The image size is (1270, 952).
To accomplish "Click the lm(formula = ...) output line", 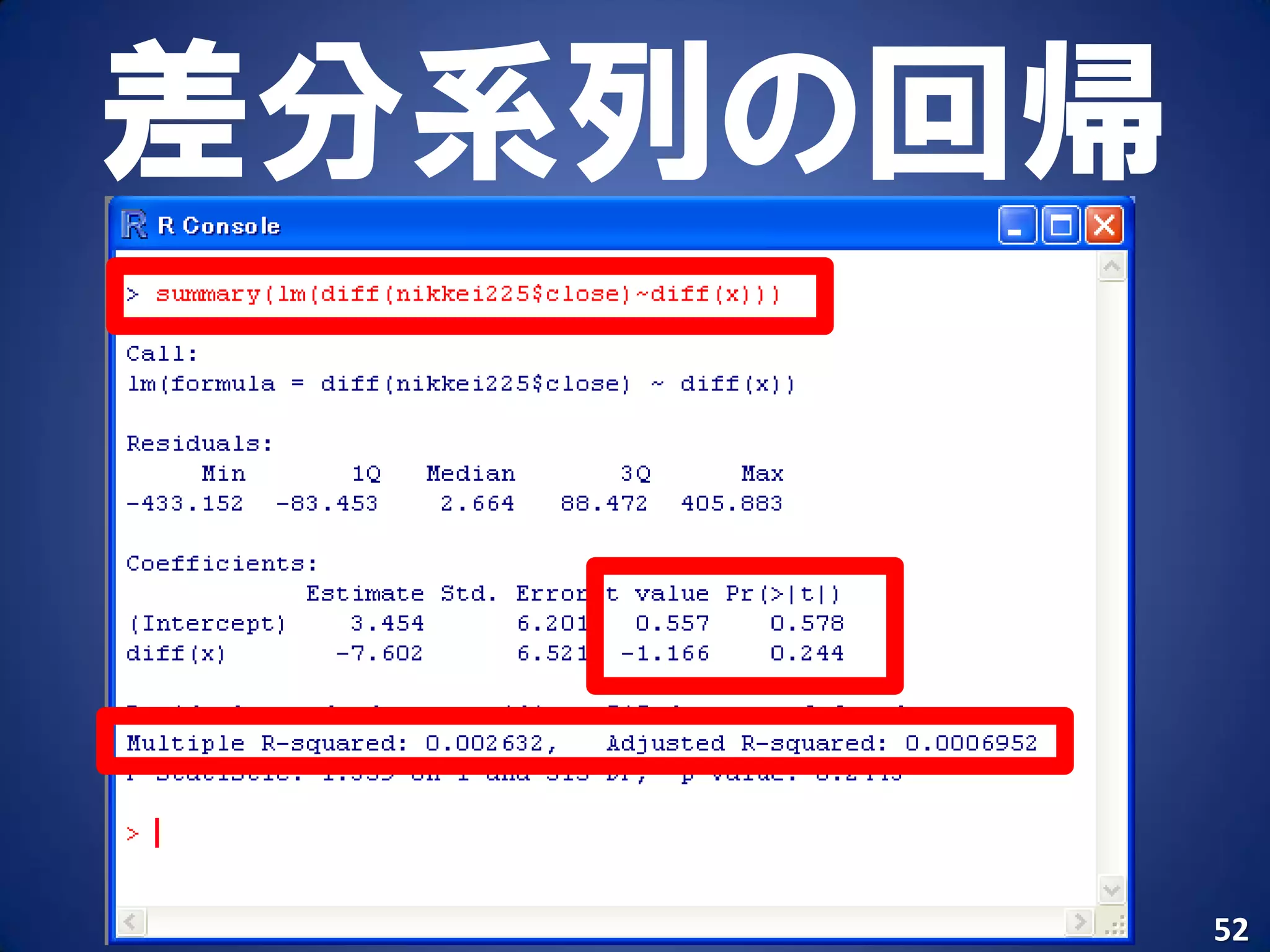I will tap(460, 384).
